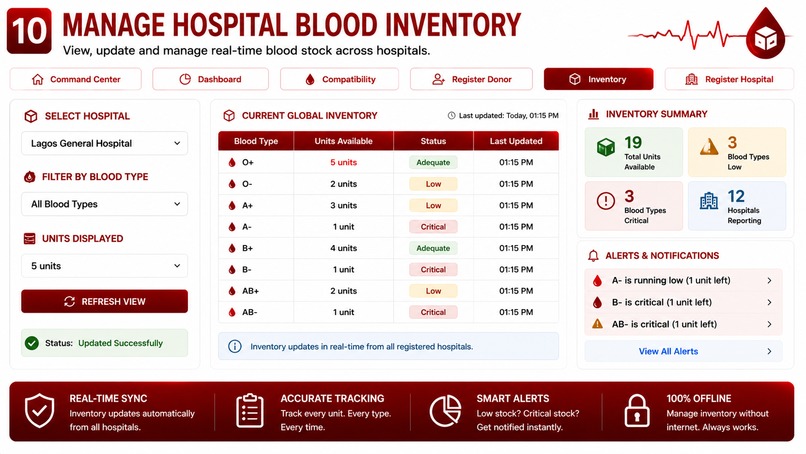
Task: Sort by Units Available column header
Action: tap(343, 141)
